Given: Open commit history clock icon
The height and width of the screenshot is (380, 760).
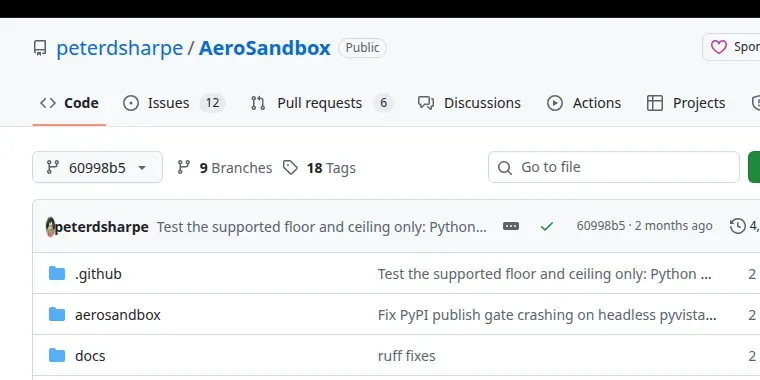Looking at the screenshot, I should [x=737, y=226].
